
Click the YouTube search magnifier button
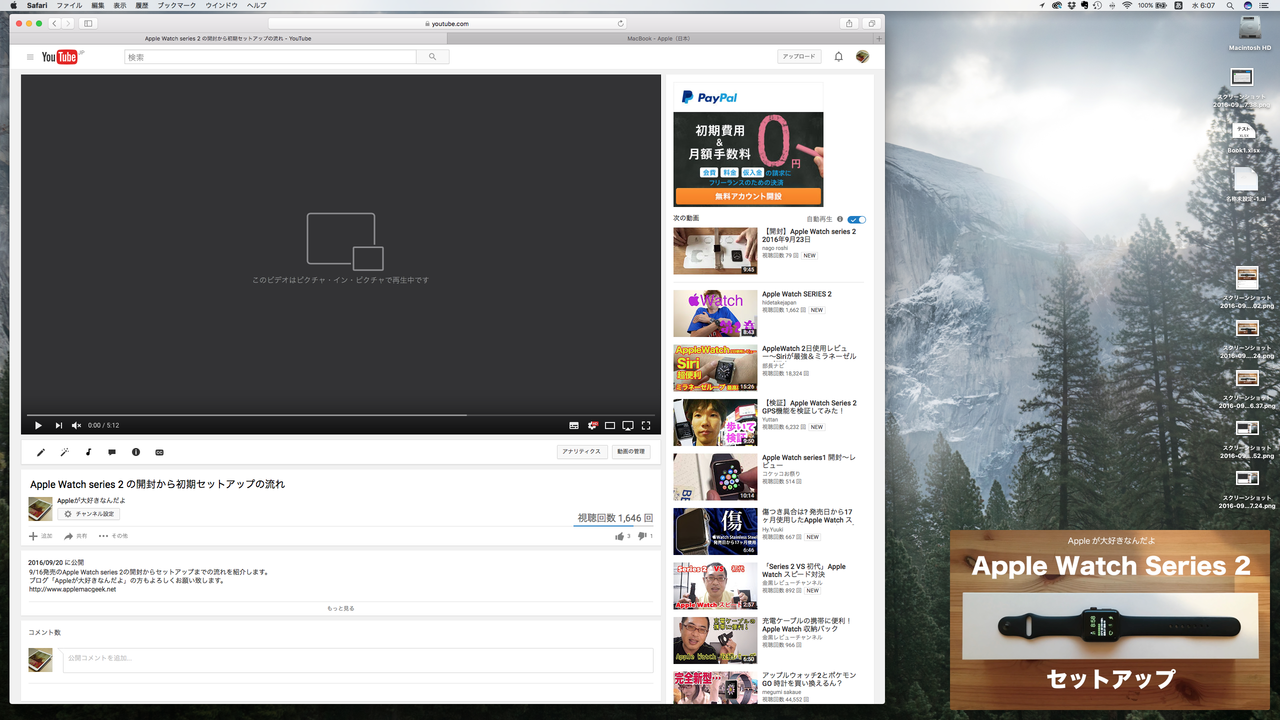pos(432,57)
